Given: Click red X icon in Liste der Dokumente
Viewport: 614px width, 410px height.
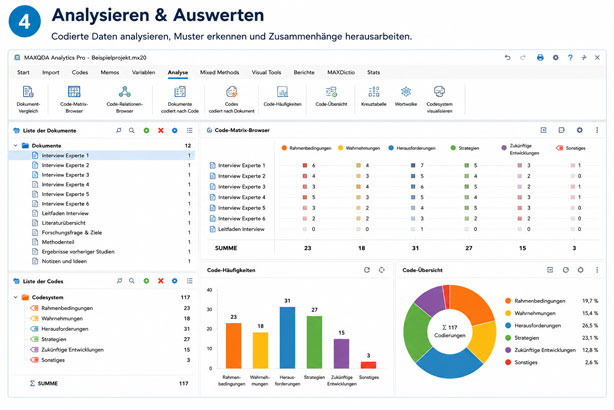Looking at the screenshot, I should 161,130.
